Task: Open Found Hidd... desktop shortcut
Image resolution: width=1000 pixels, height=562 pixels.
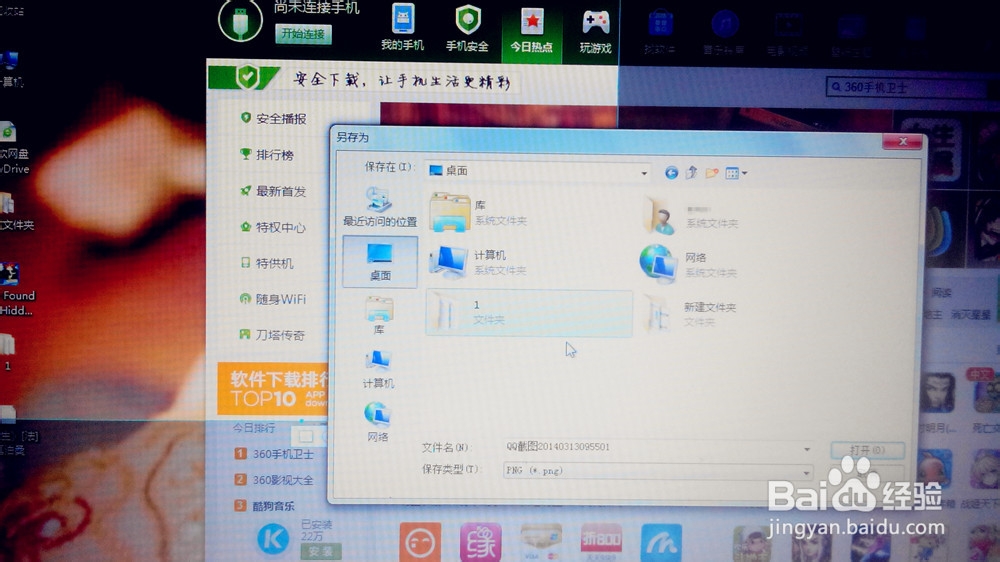Action: 15,289
